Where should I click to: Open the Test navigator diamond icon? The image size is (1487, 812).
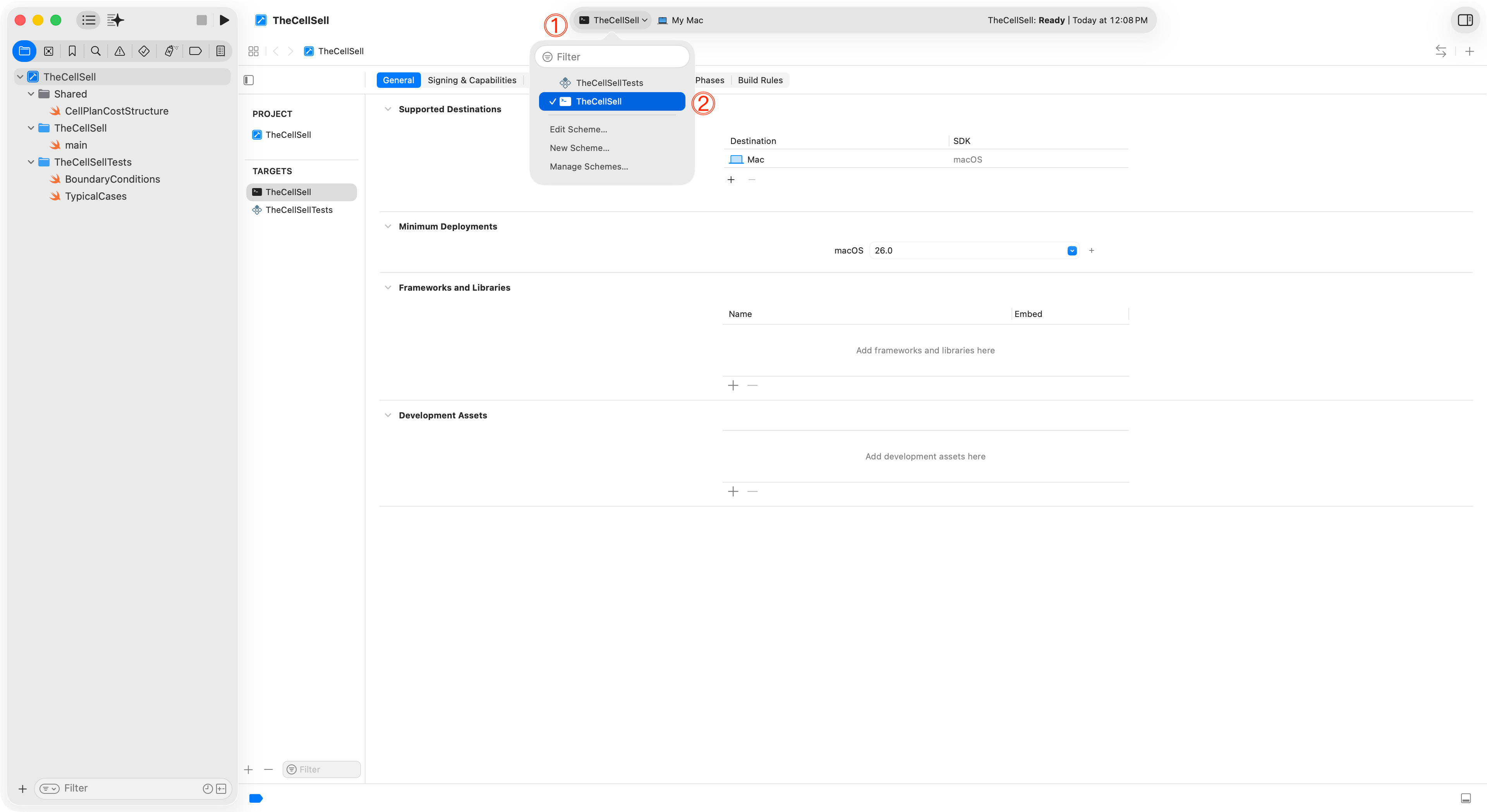click(144, 51)
